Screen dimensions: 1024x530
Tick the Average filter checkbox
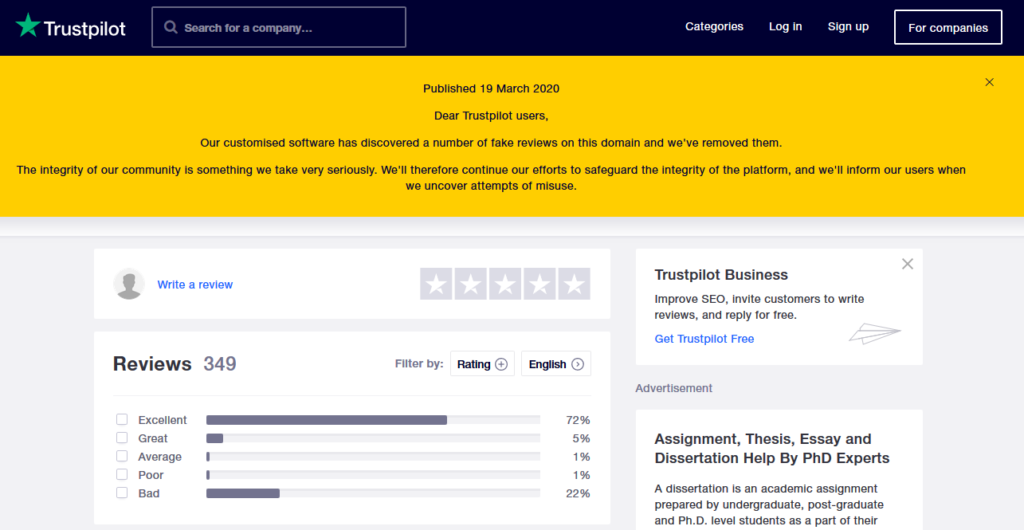121,456
